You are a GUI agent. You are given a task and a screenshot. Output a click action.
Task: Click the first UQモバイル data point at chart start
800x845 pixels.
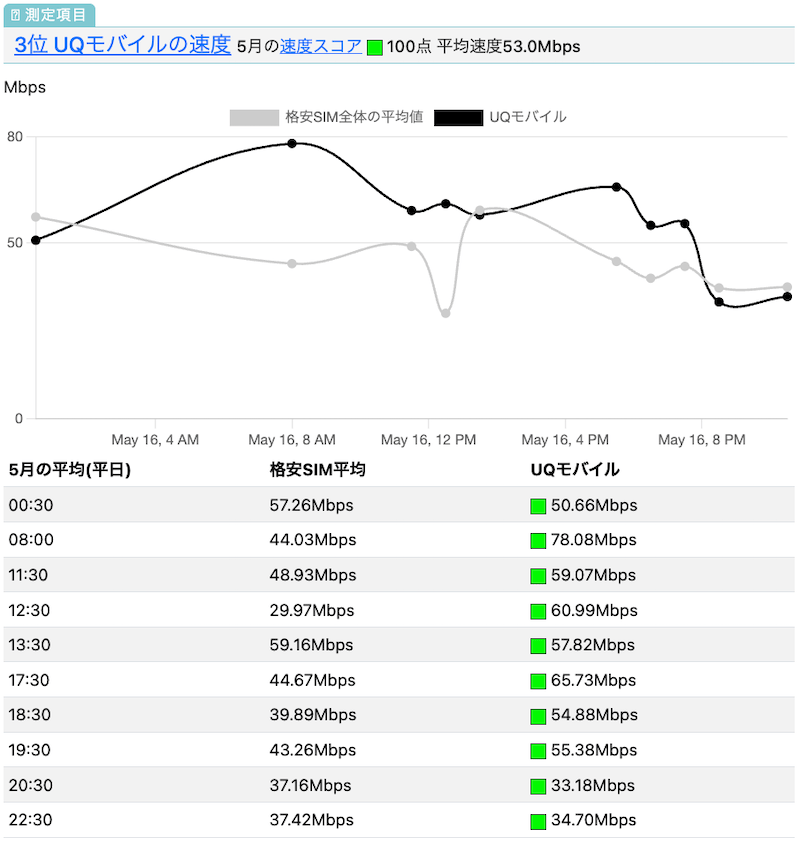click(x=36, y=240)
